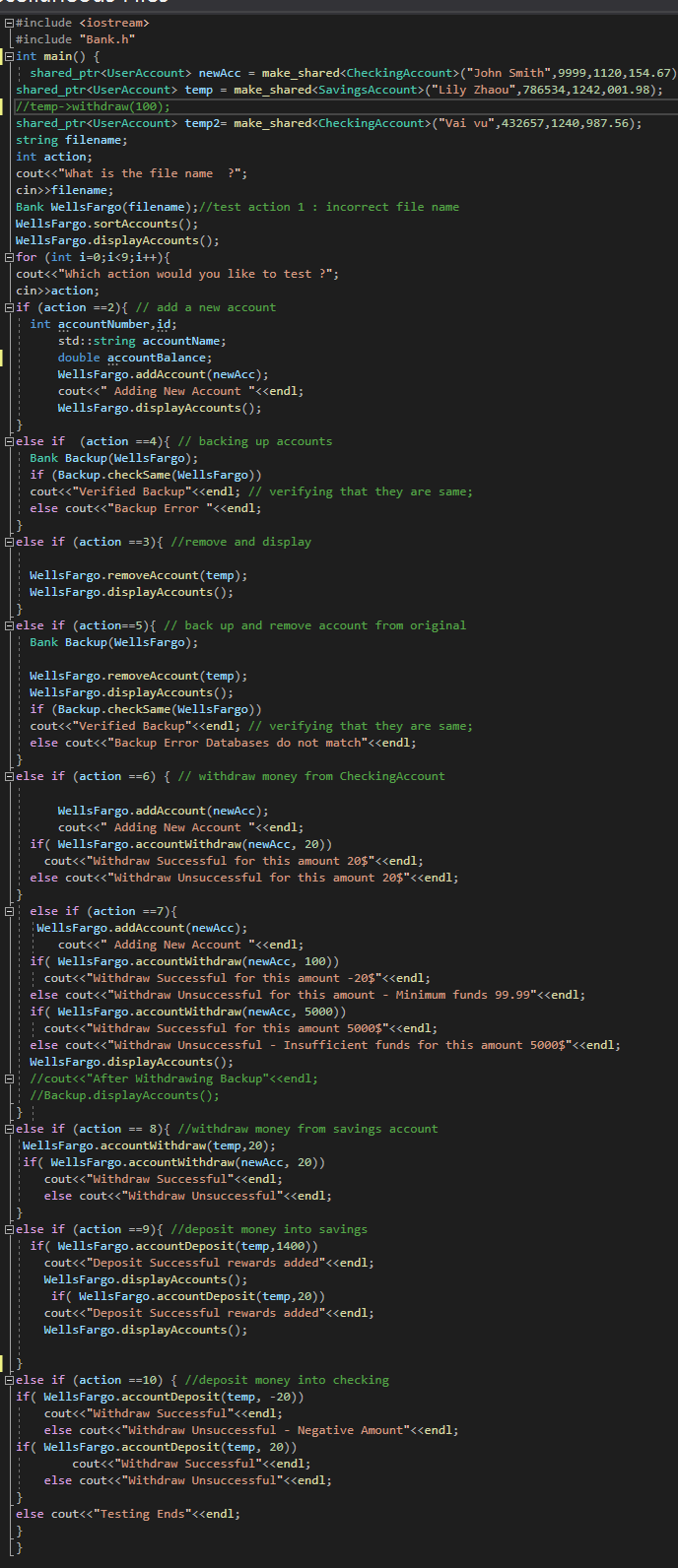Click the "WellsFargo.sortAccounts();" line
The height and width of the screenshot is (1568, 678).
coord(107,224)
